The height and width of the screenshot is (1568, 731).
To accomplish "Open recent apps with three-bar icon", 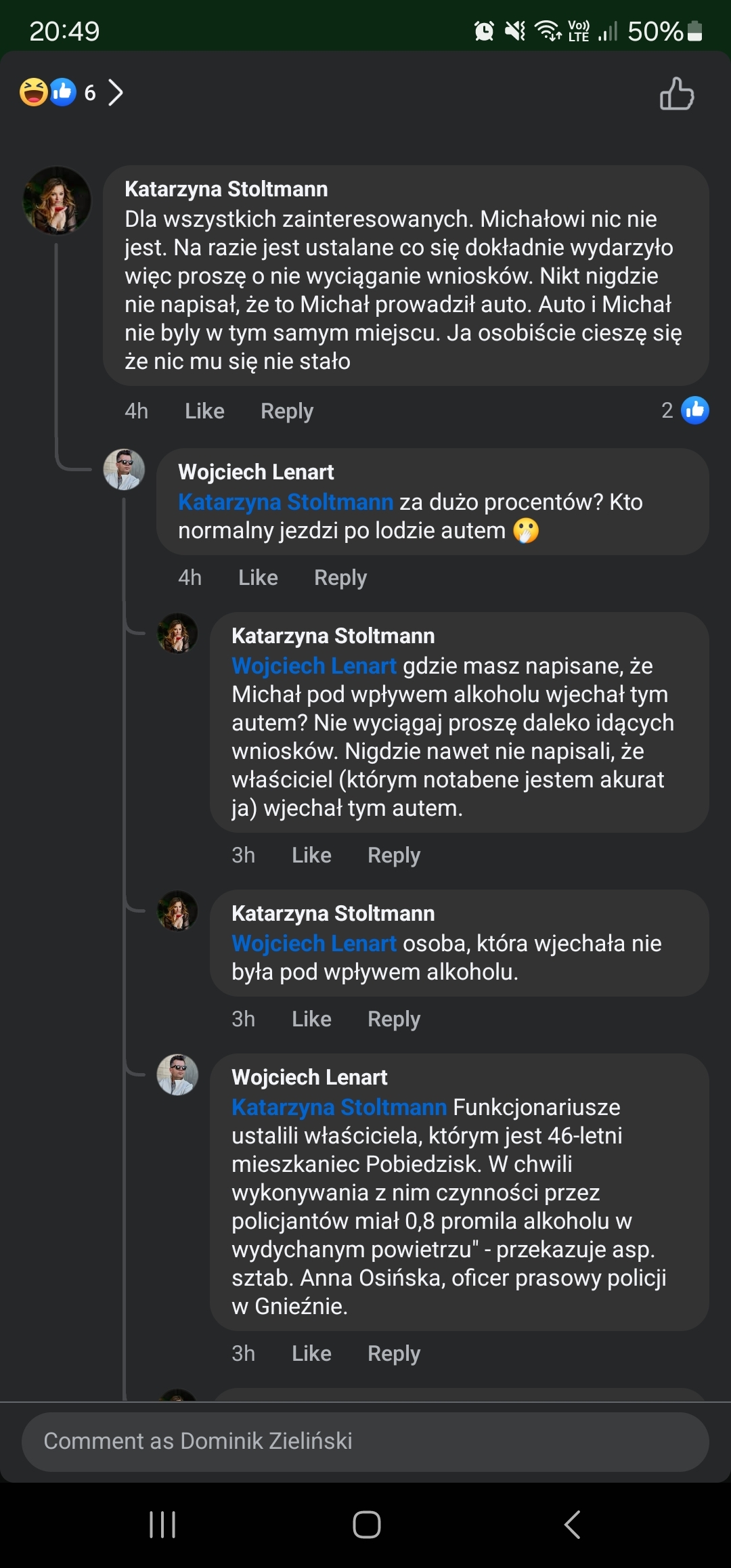I will [x=162, y=1525].
